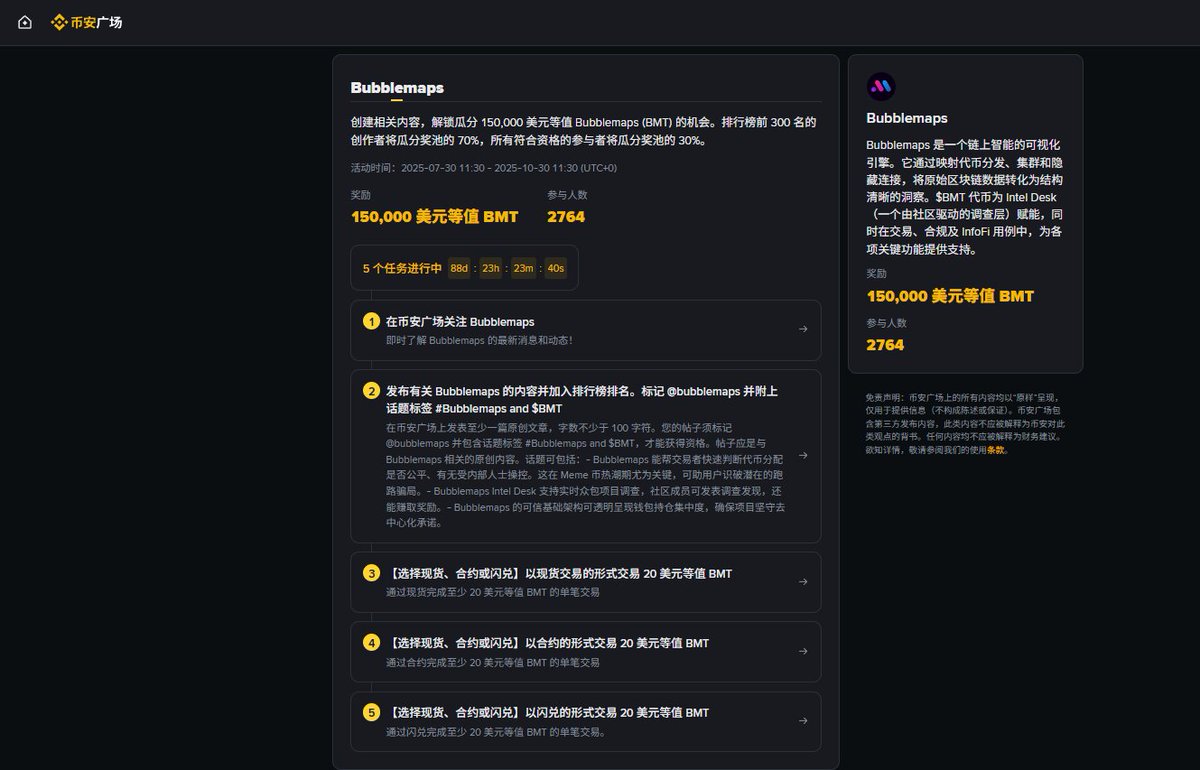Open the arrow for the 发布有关 Bubblemaps task
1200x770 pixels.
pos(802,455)
